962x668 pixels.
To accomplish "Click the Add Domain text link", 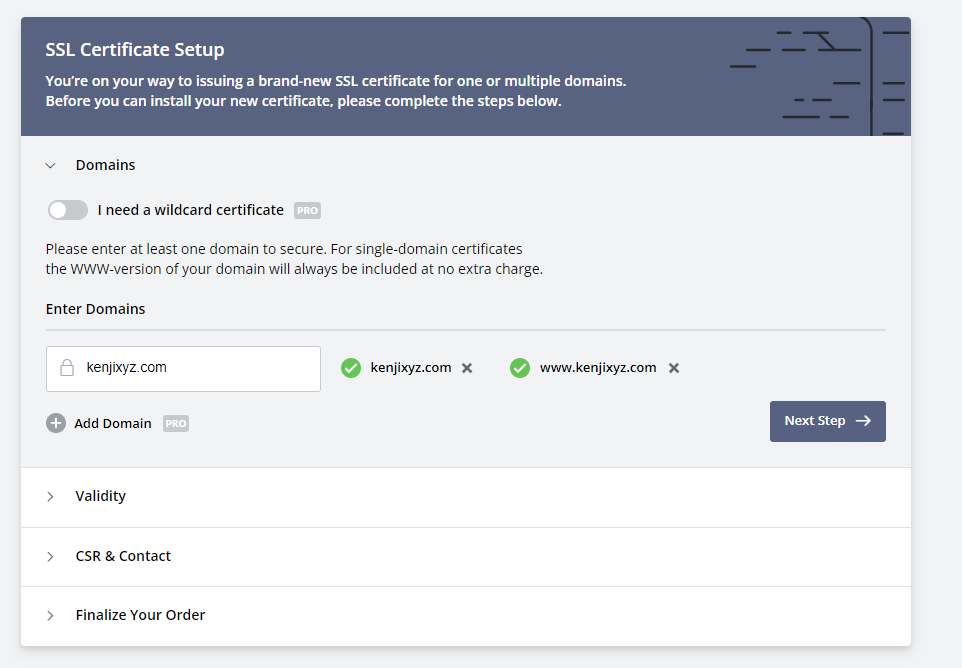I will click(113, 423).
